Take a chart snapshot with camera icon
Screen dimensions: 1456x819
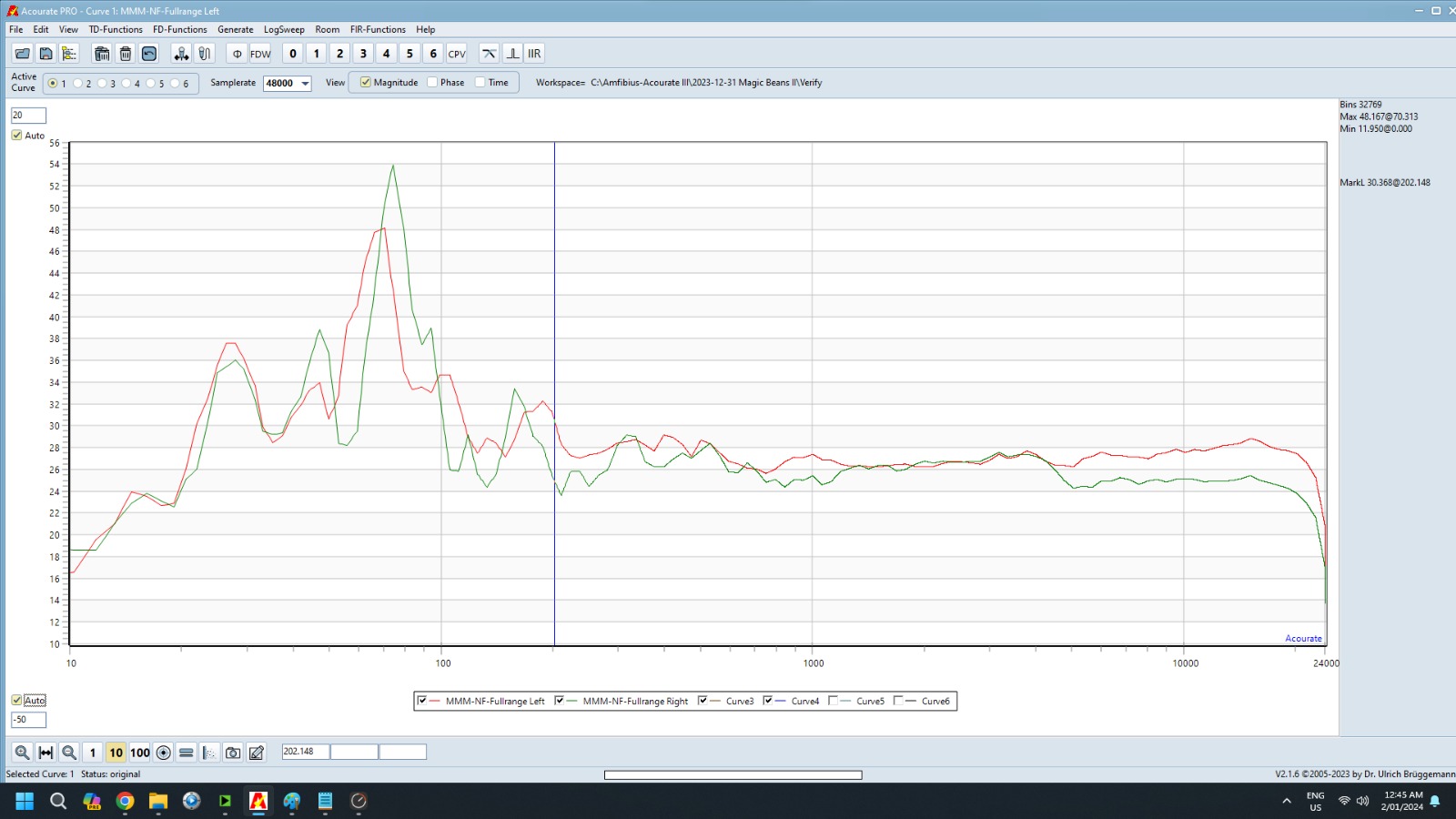[233, 753]
